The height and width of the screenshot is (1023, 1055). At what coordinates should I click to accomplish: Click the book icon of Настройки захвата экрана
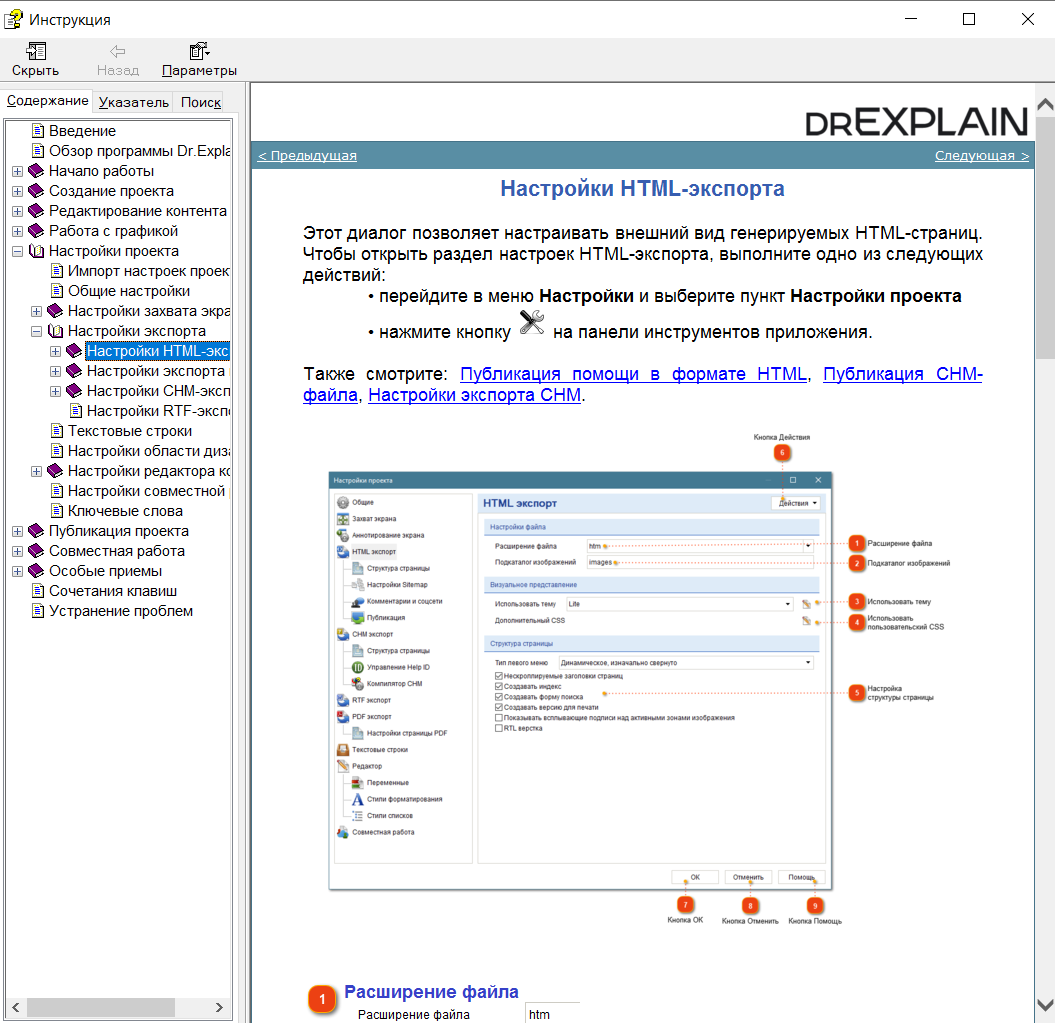click(x=55, y=311)
